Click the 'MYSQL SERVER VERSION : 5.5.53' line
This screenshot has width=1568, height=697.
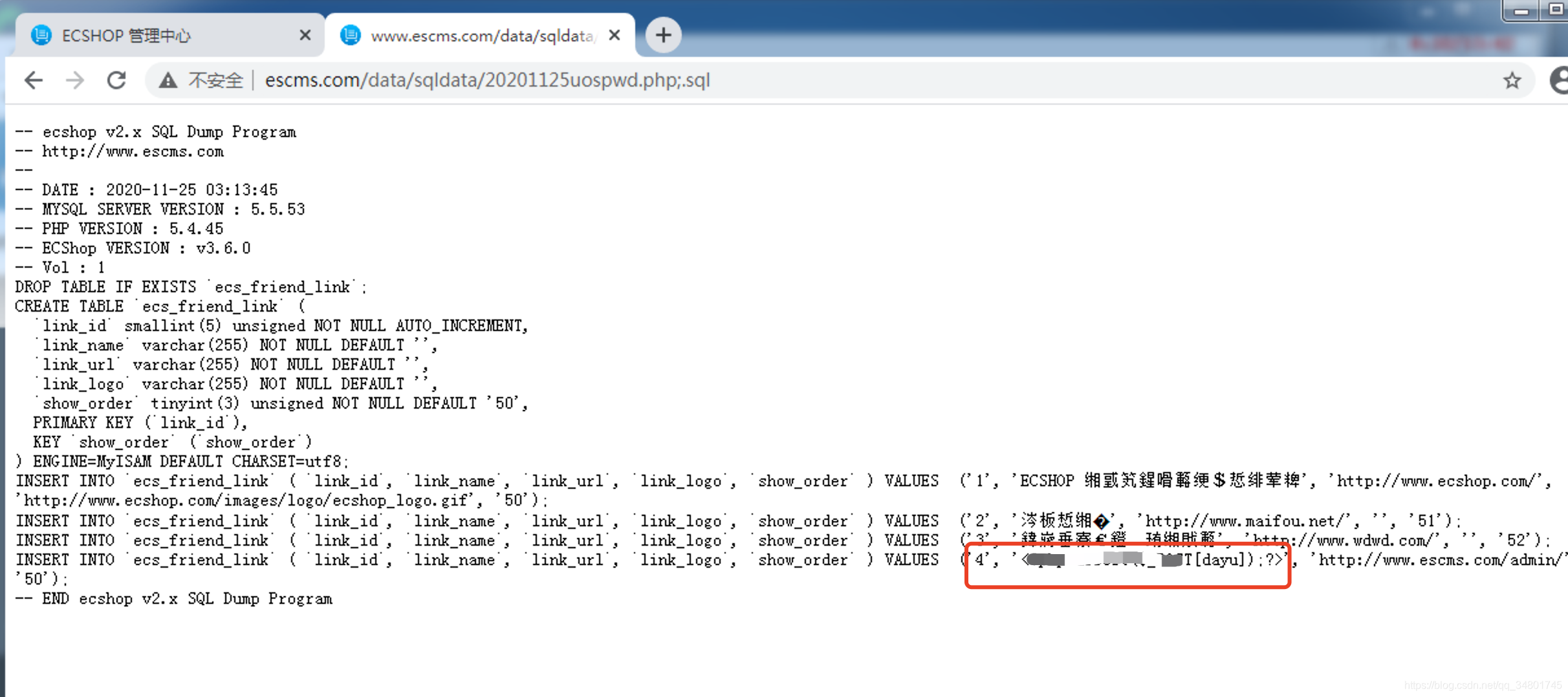pyautogui.click(x=173, y=209)
